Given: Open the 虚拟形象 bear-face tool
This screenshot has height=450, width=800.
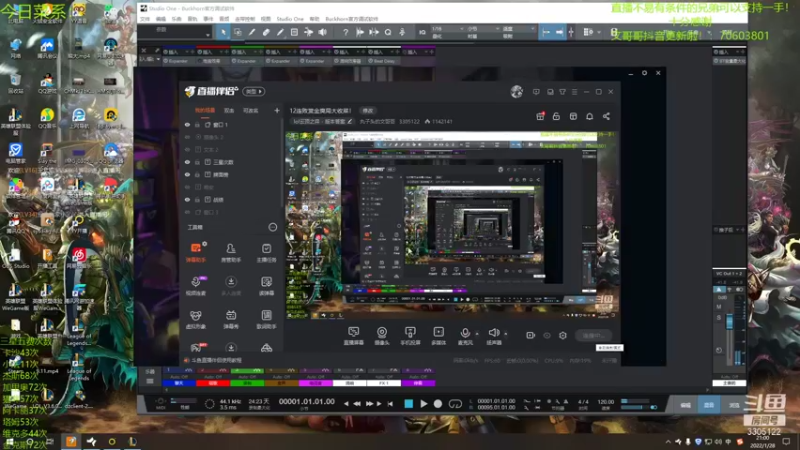Looking at the screenshot, I should (x=196, y=319).
